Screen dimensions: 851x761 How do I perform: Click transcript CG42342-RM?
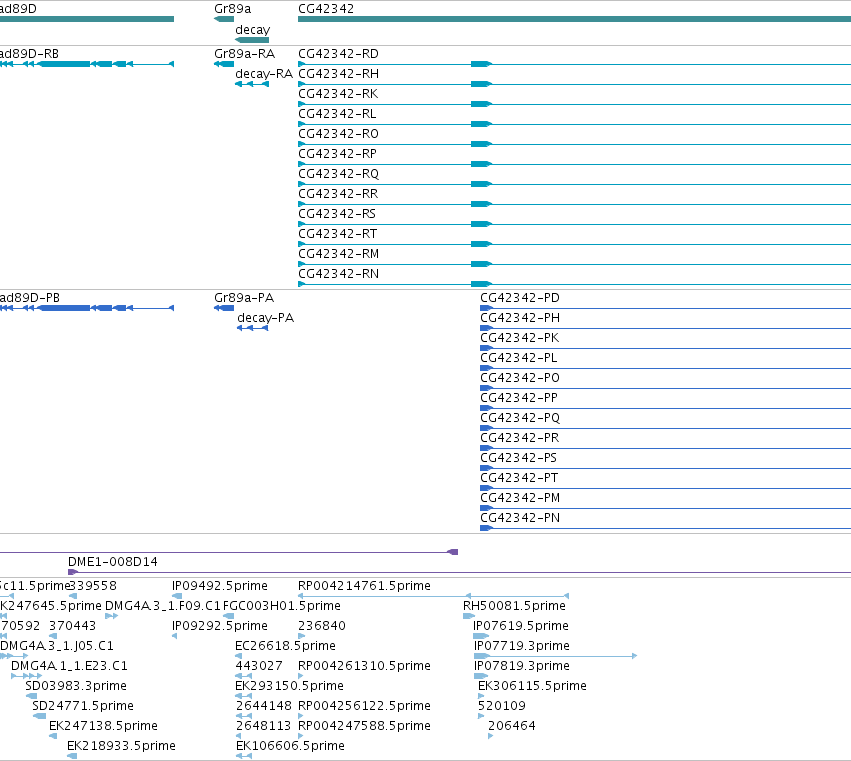pyautogui.click(x=338, y=254)
